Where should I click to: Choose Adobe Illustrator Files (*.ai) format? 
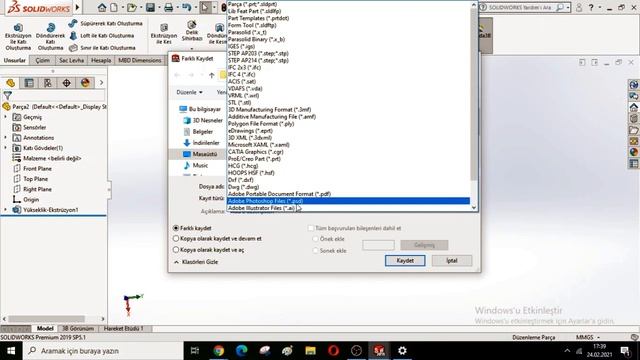[349, 208]
